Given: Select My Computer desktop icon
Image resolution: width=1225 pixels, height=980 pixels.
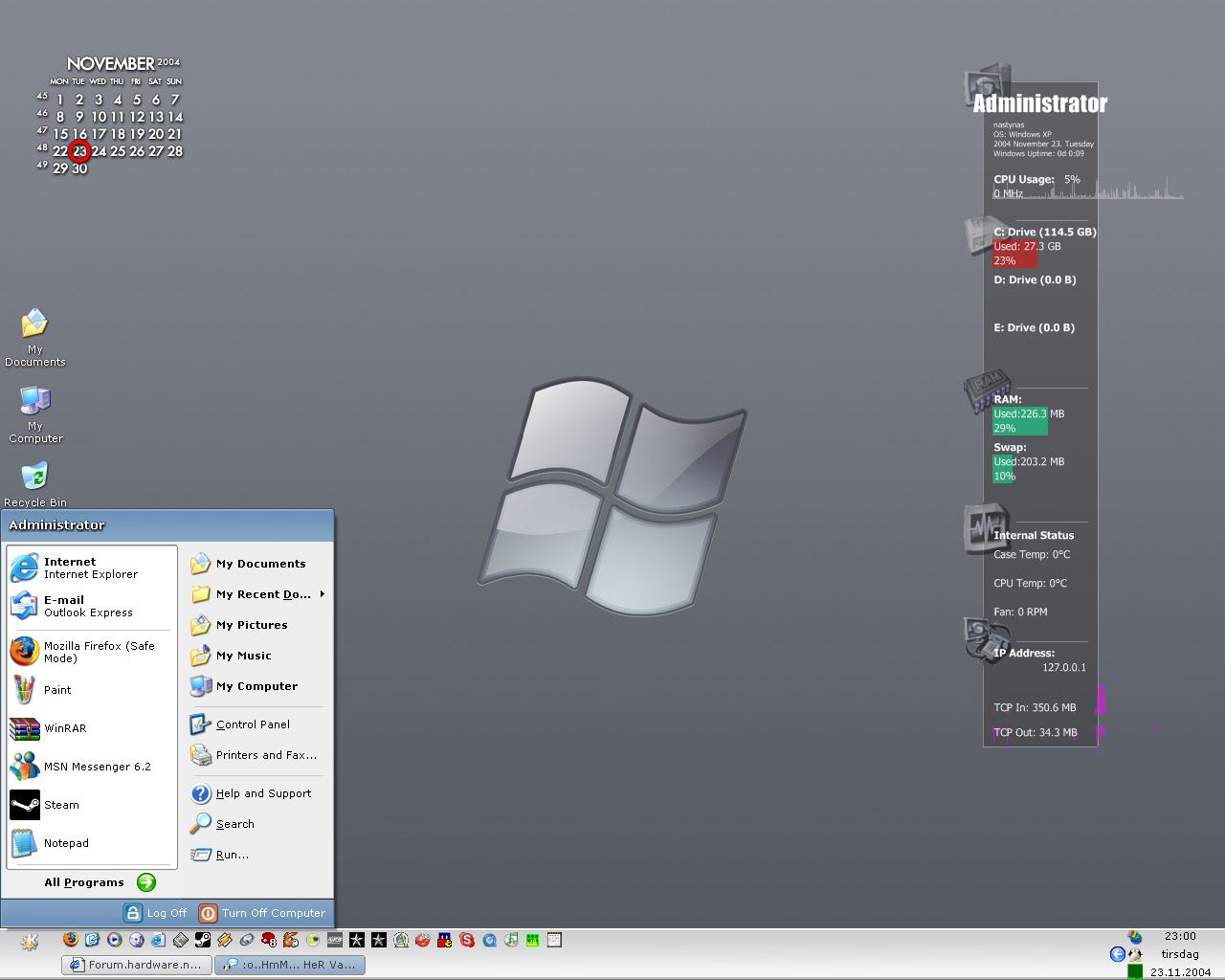Looking at the screenshot, I should tap(35, 414).
